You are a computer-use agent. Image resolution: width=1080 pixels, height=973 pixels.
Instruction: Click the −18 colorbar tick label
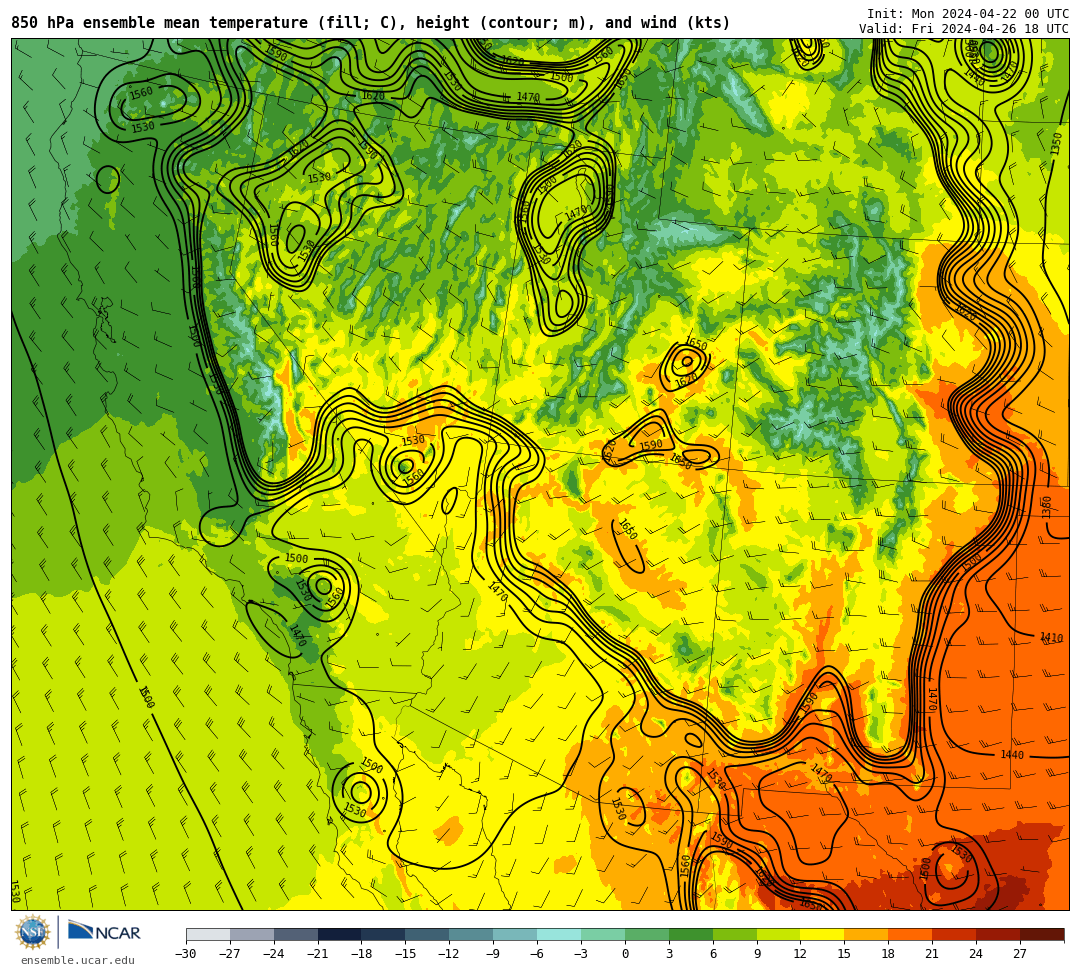pyautogui.click(x=362, y=954)
